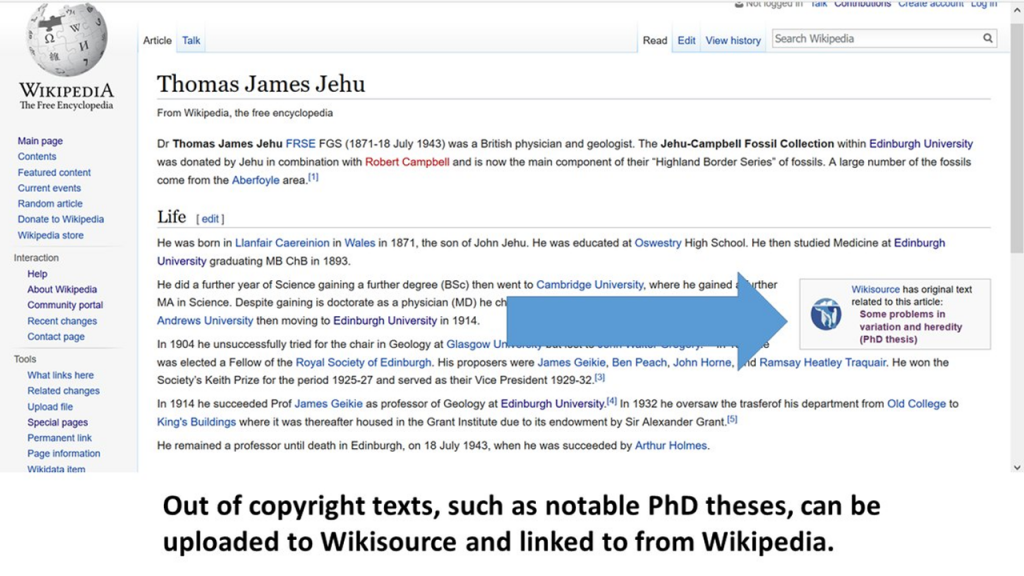Open Related changes link
The width and height of the screenshot is (1024, 576).
(x=63, y=391)
